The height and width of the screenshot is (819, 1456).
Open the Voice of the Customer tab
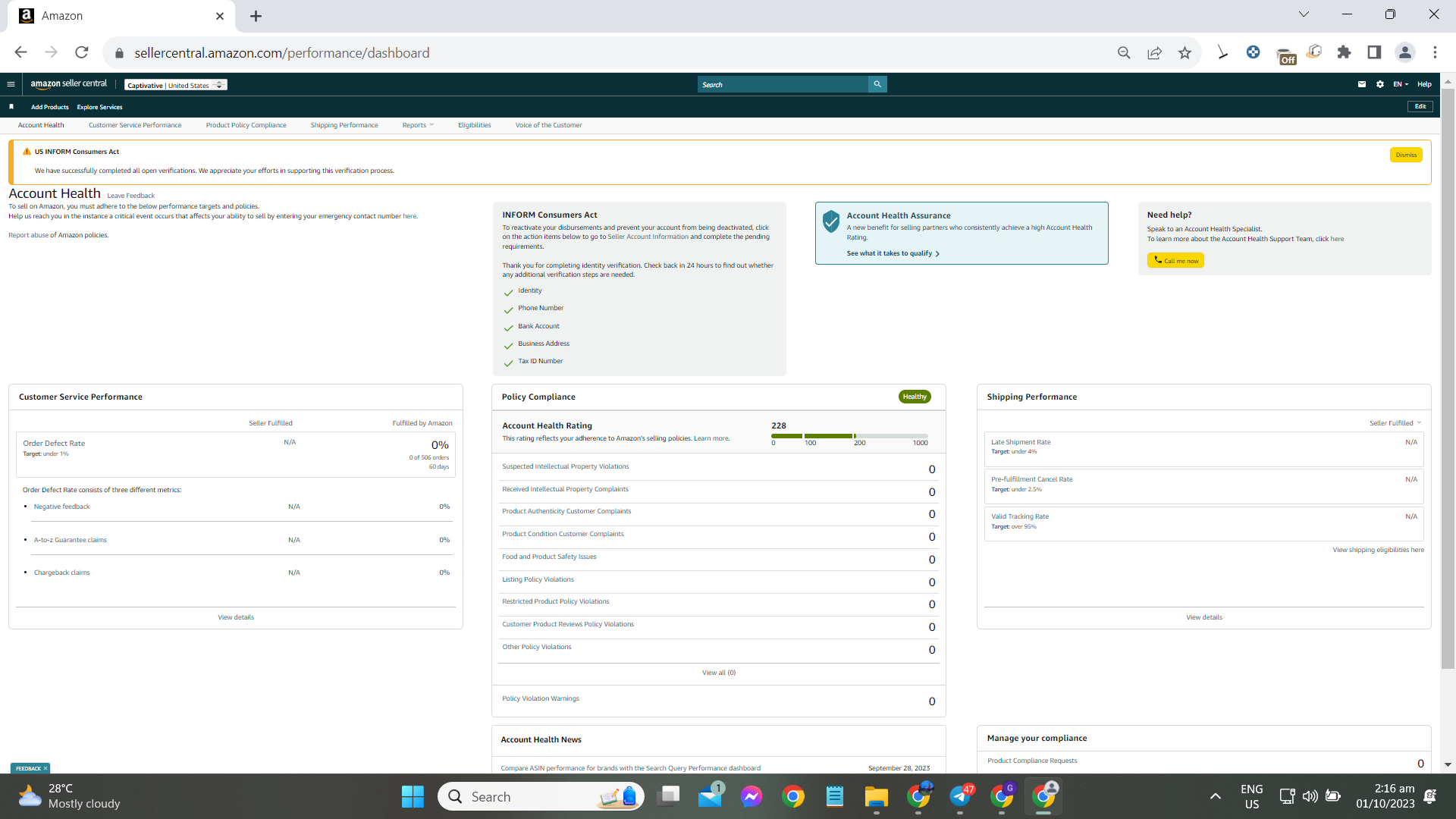[x=548, y=125]
